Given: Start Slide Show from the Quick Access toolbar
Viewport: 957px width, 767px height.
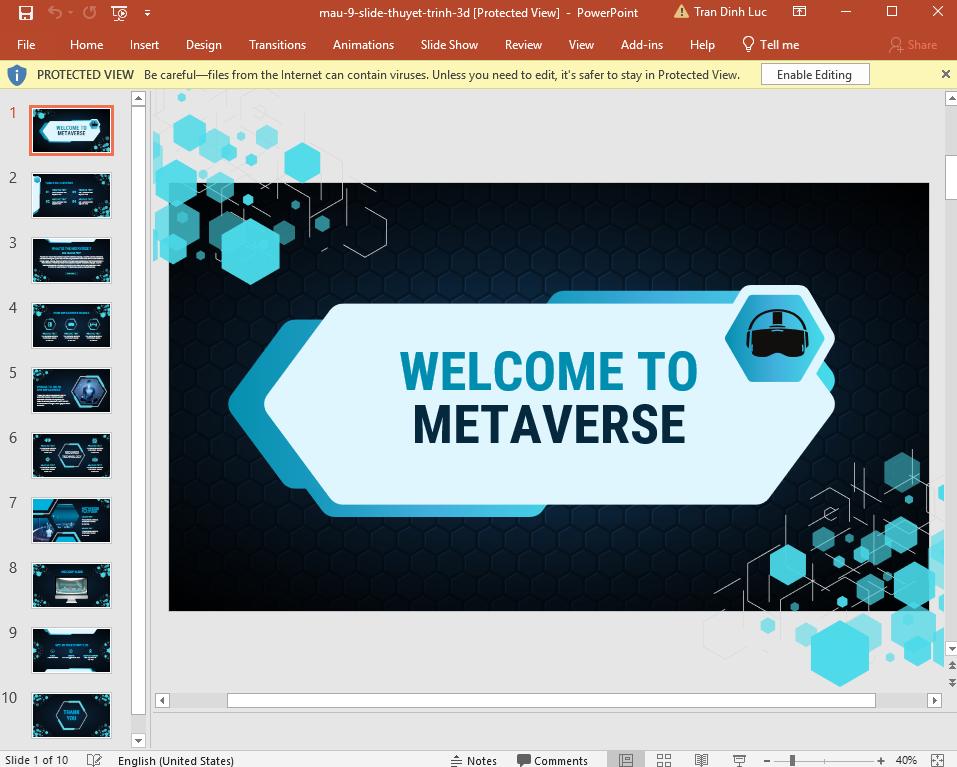Looking at the screenshot, I should pyautogui.click(x=118, y=13).
